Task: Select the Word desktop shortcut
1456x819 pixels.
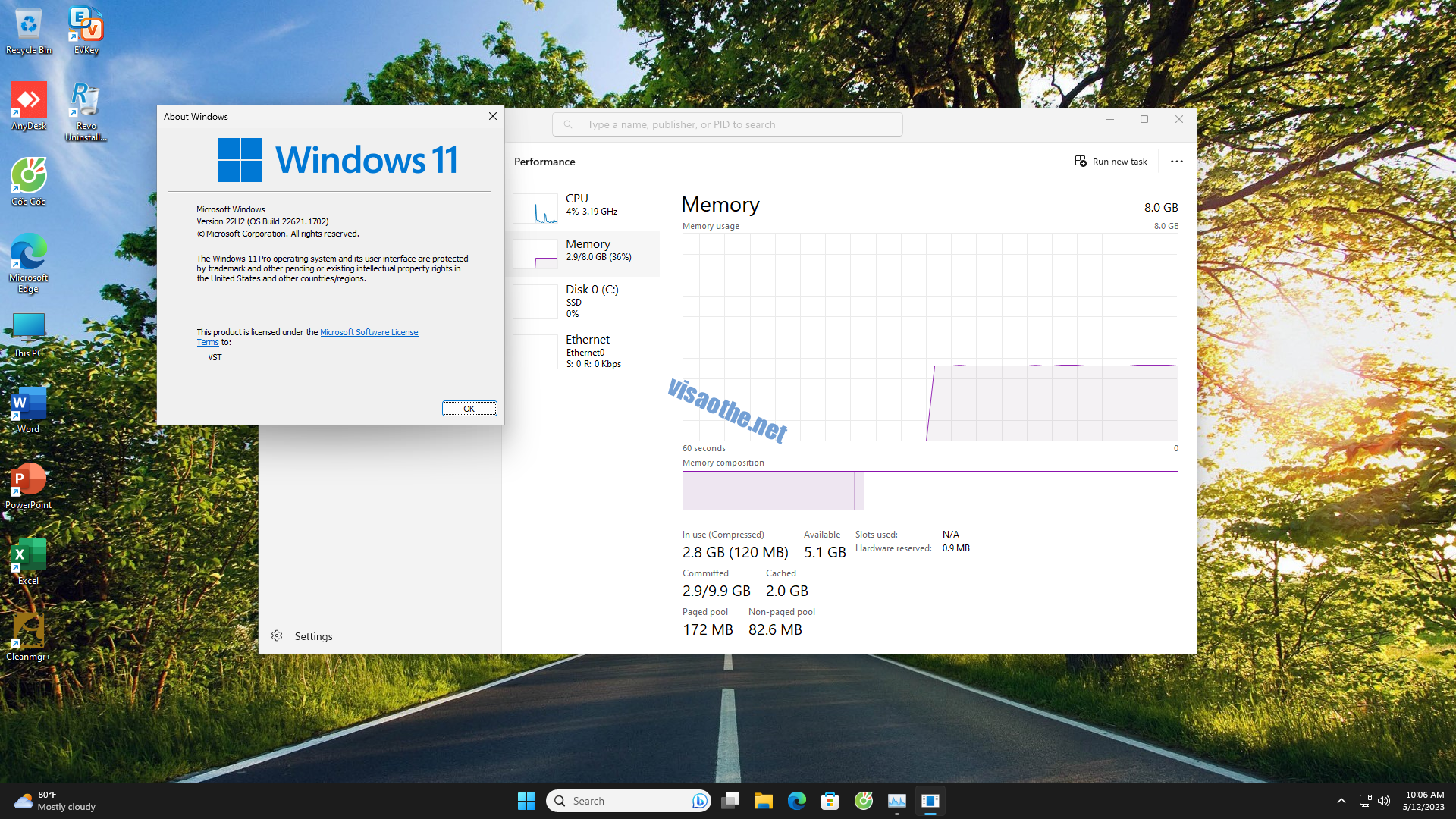Action: point(29,410)
